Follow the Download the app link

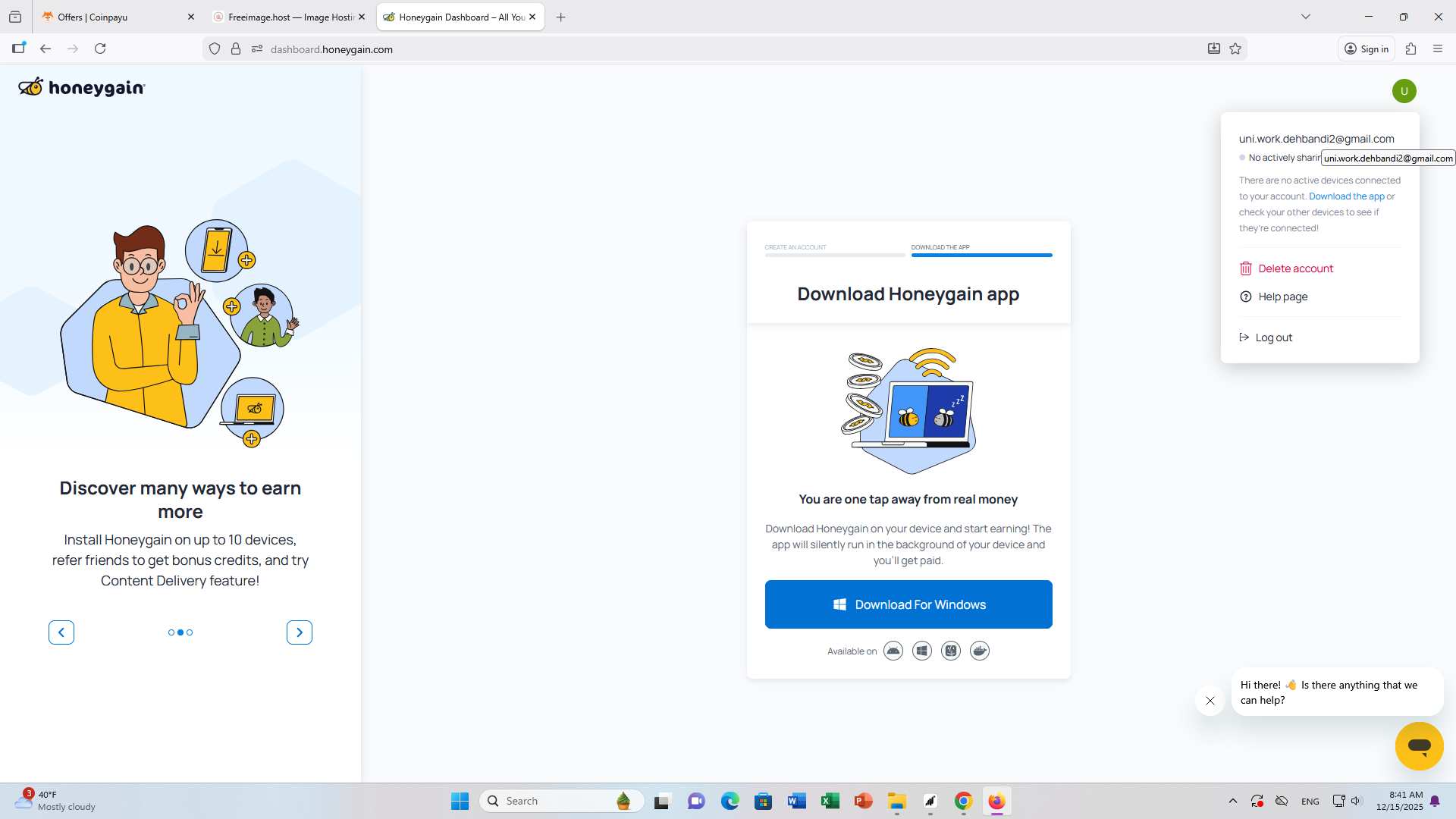click(1347, 196)
